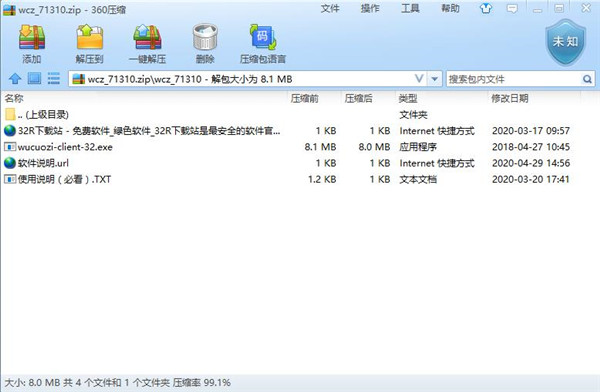This screenshot has height=392, width=600.
Task: Click the date 2018-04-27 10:45
Action: point(531,147)
